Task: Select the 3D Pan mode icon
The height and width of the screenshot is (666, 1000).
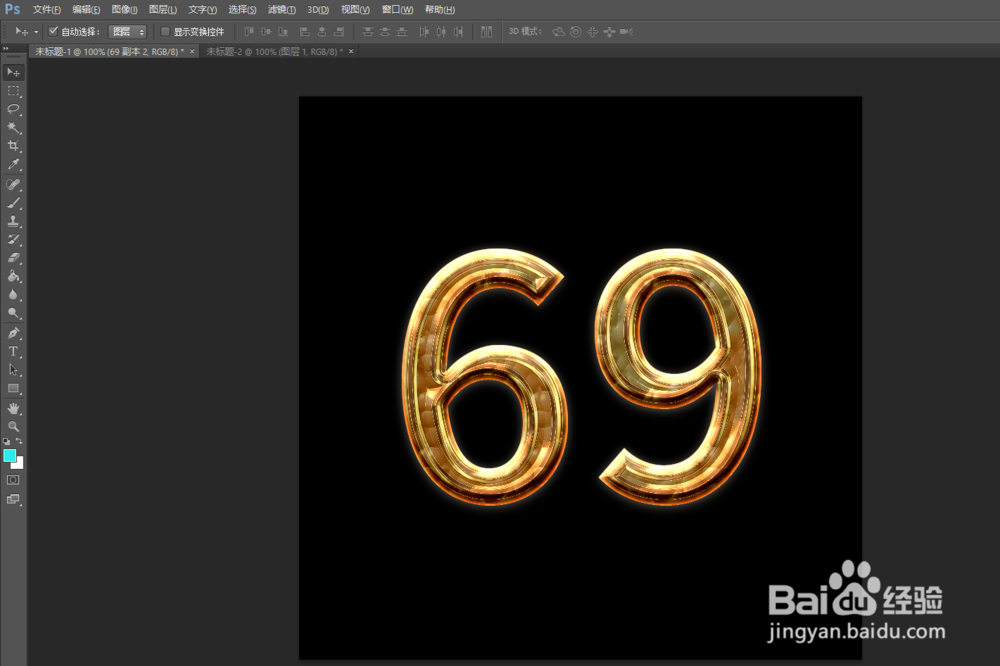Action: 592,31
